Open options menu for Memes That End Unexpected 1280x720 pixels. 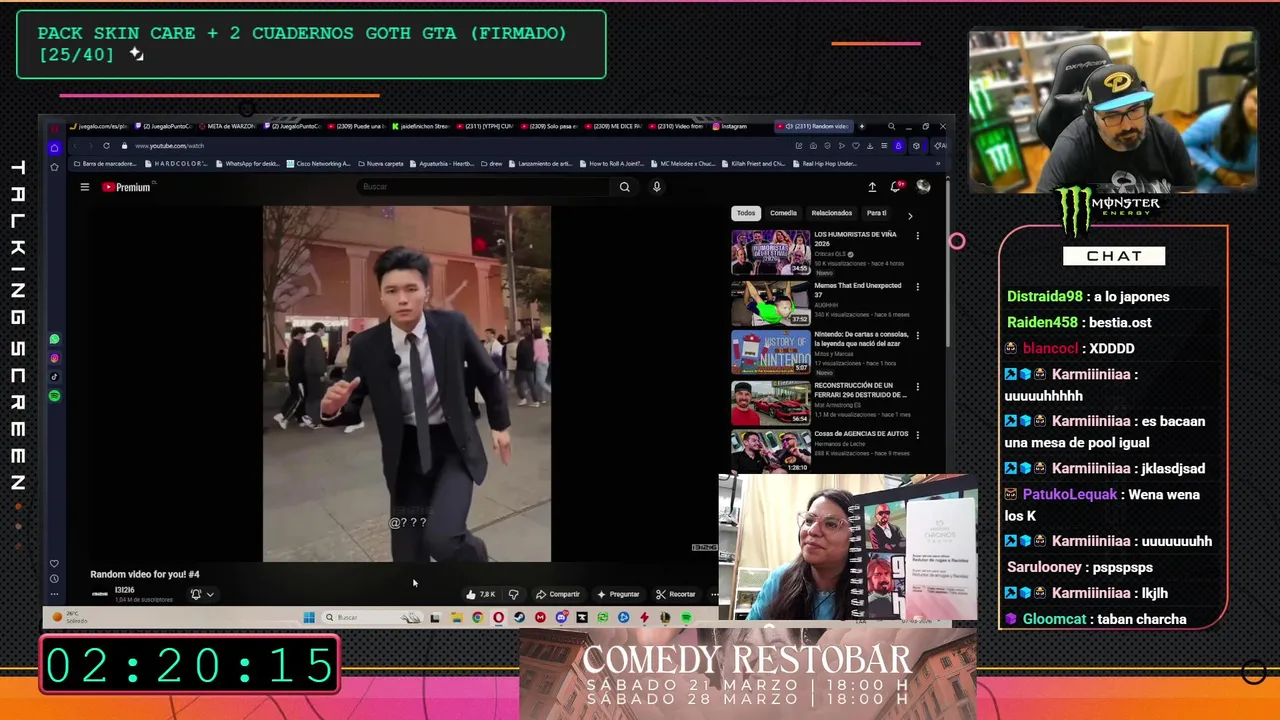pos(917,286)
